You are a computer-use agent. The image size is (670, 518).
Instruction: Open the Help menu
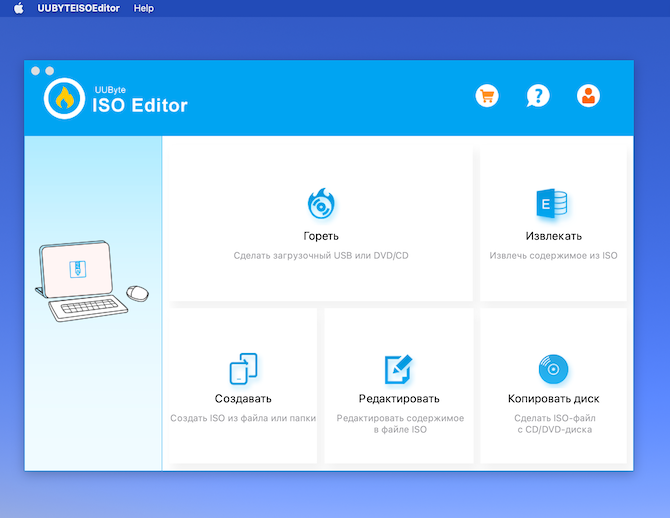tap(144, 8)
